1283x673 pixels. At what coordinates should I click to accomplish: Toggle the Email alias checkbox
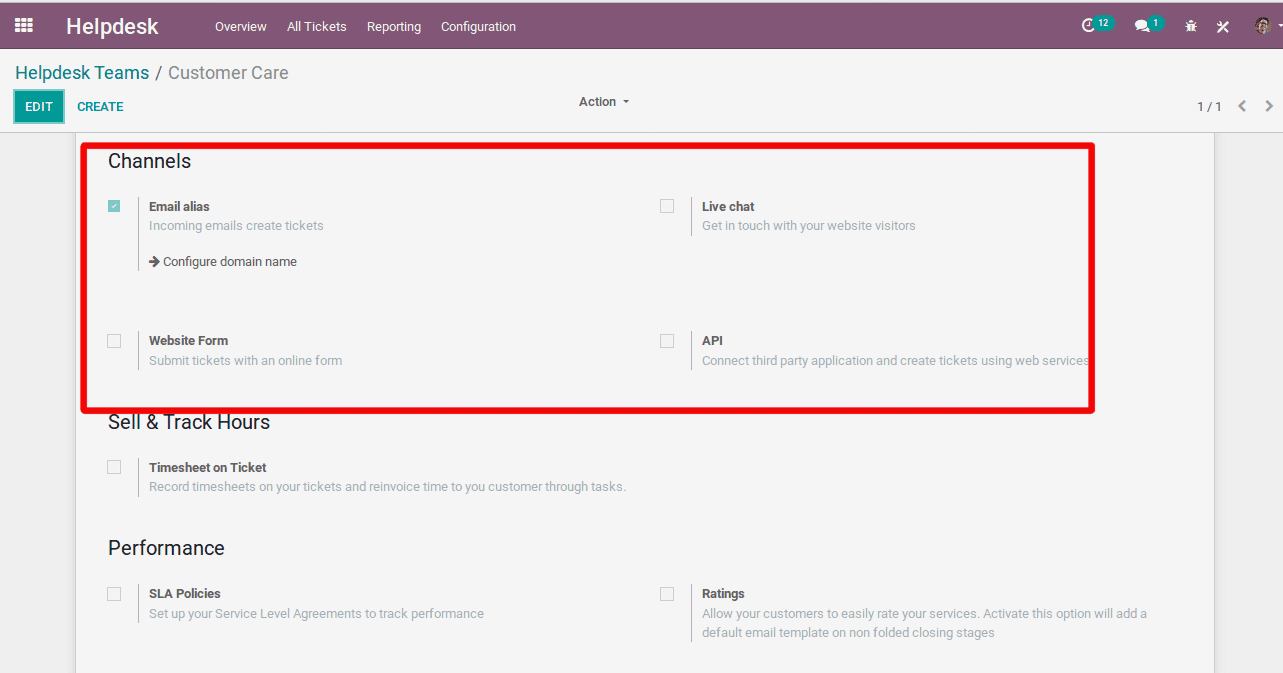[114, 206]
